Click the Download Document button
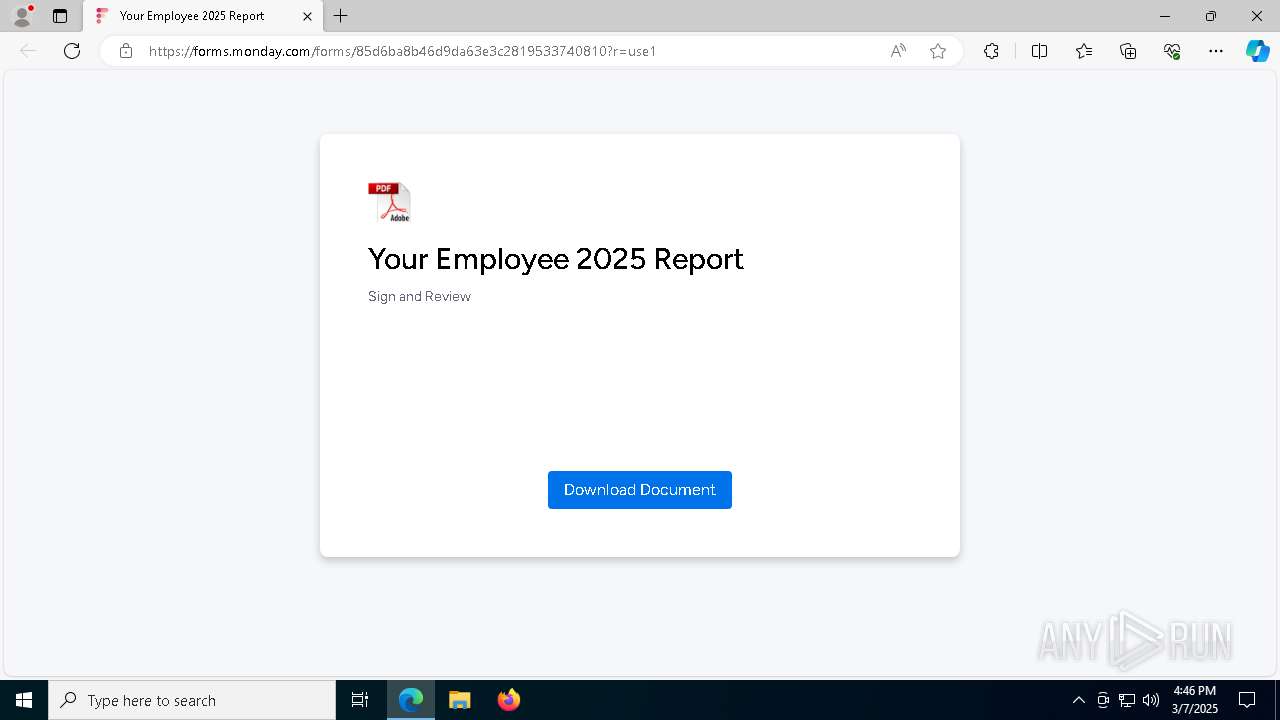This screenshot has height=720, width=1280. pos(640,490)
